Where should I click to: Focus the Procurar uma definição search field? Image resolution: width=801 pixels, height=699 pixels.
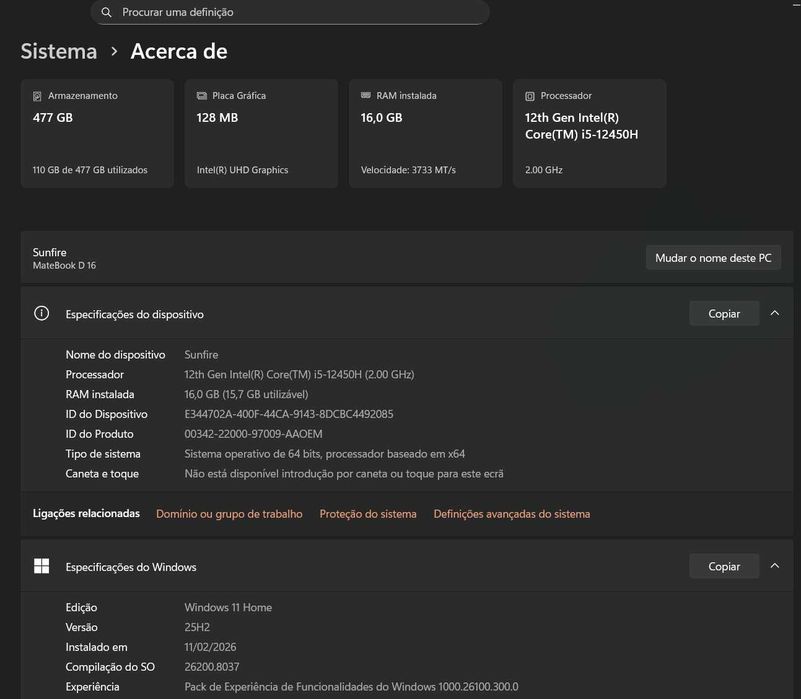click(x=290, y=12)
